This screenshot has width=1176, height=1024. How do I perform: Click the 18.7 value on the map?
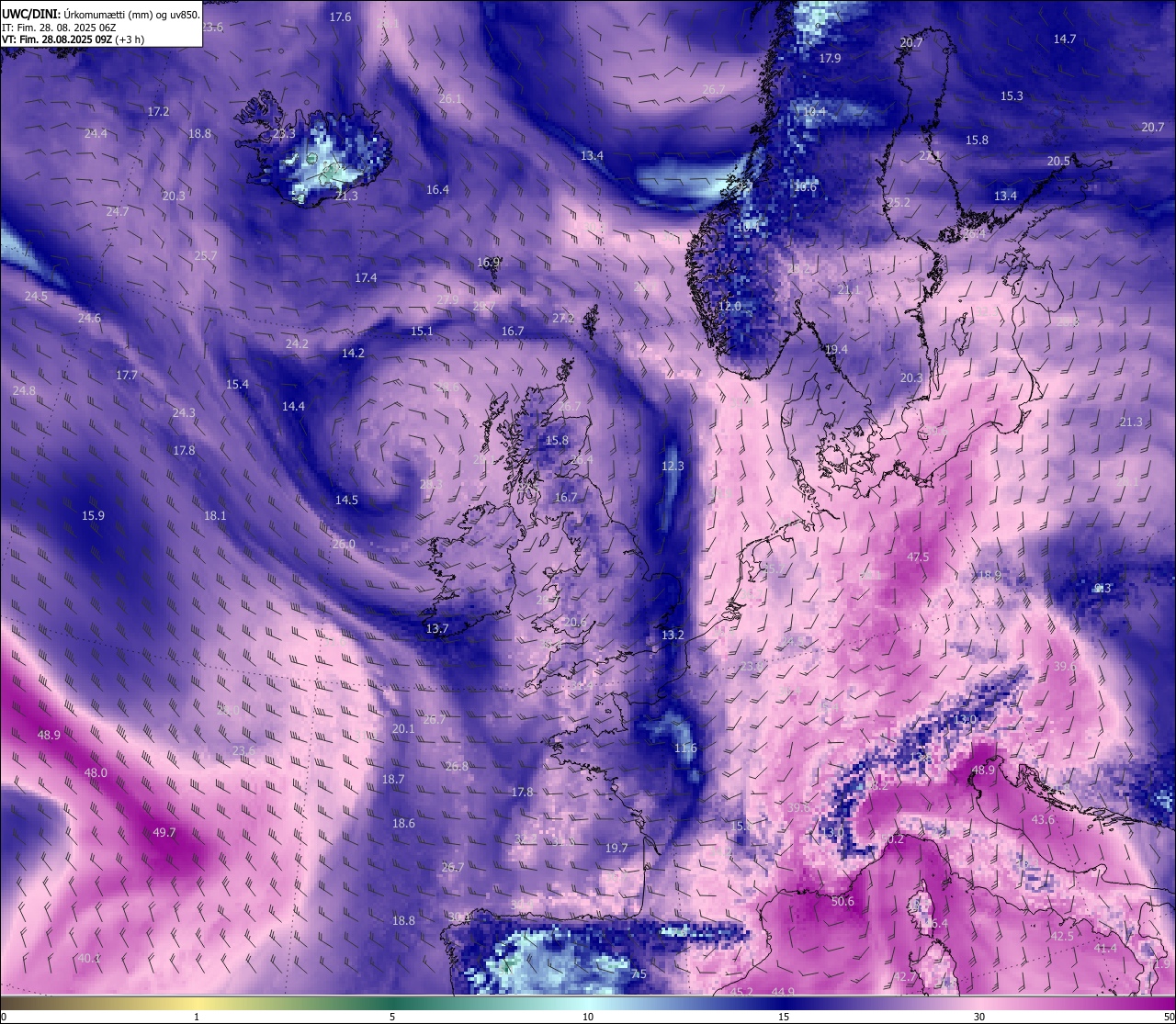(x=393, y=780)
